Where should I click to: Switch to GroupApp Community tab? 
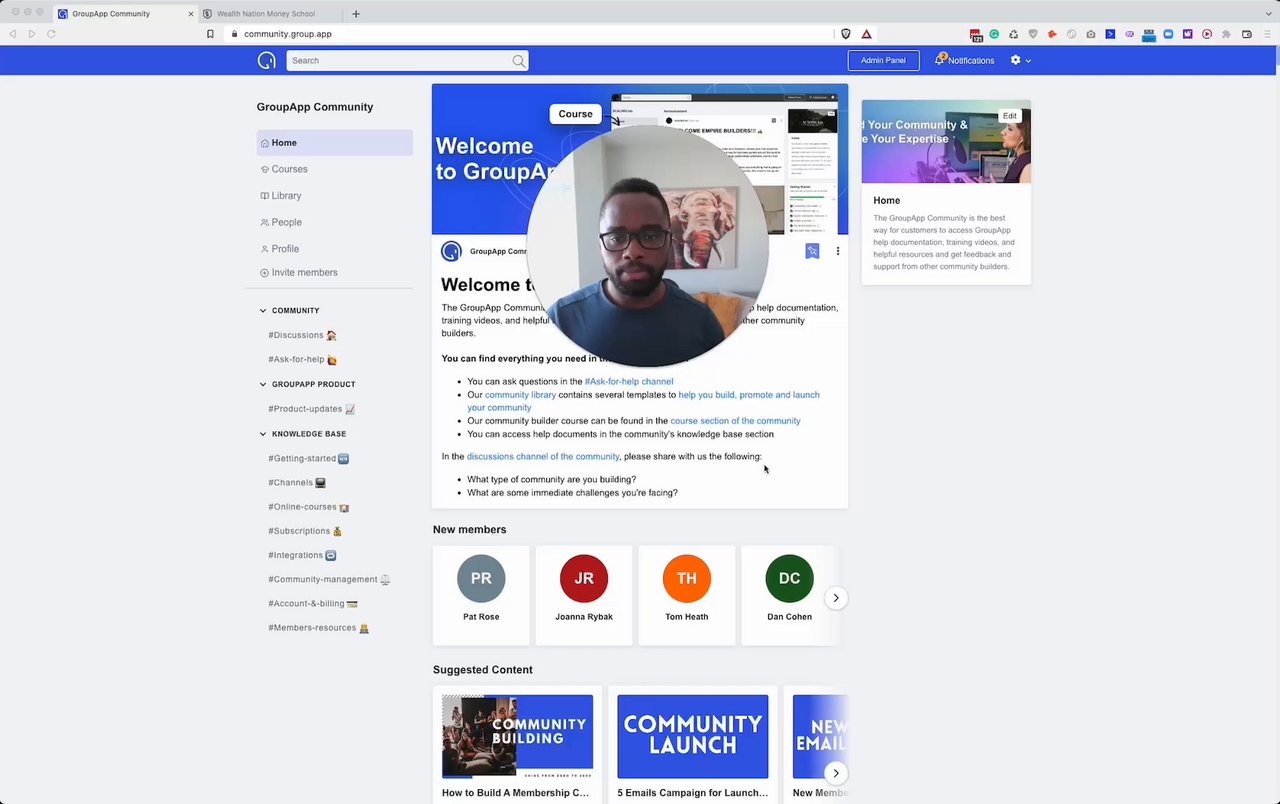(x=125, y=14)
